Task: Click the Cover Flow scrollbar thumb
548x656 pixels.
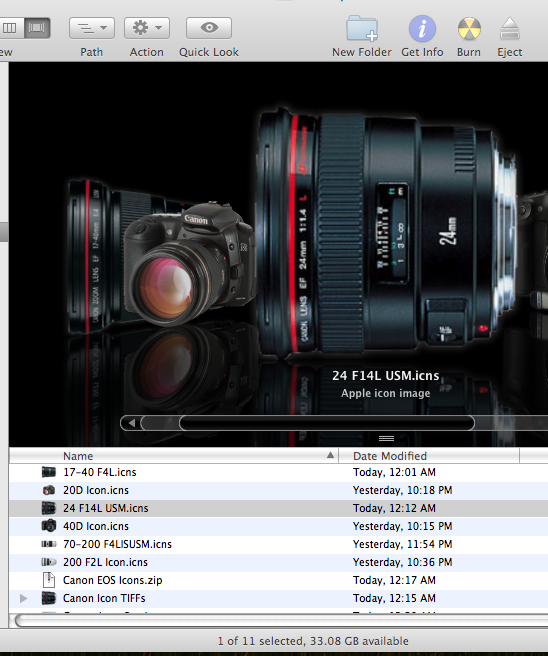Action: 327,423
